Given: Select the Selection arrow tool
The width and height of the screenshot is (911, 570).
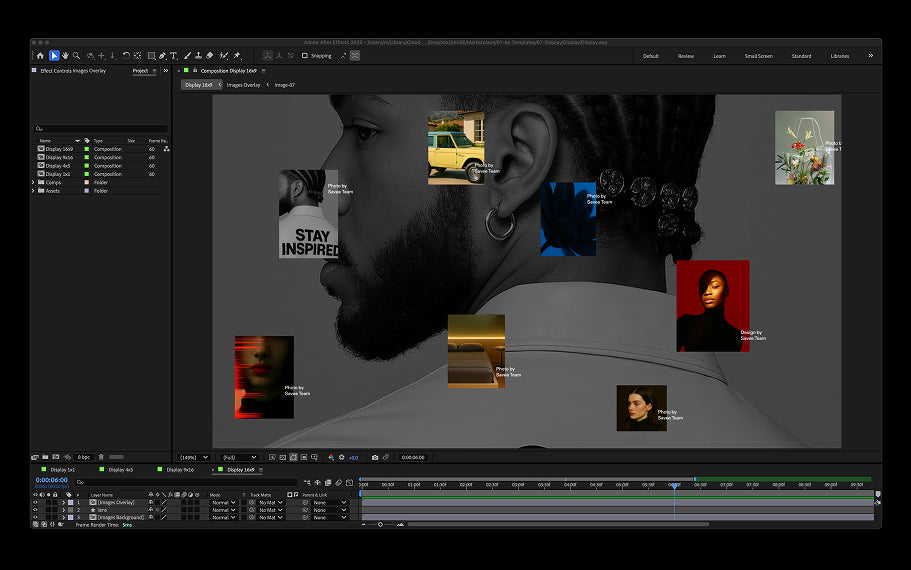Looking at the screenshot, I should 54,56.
